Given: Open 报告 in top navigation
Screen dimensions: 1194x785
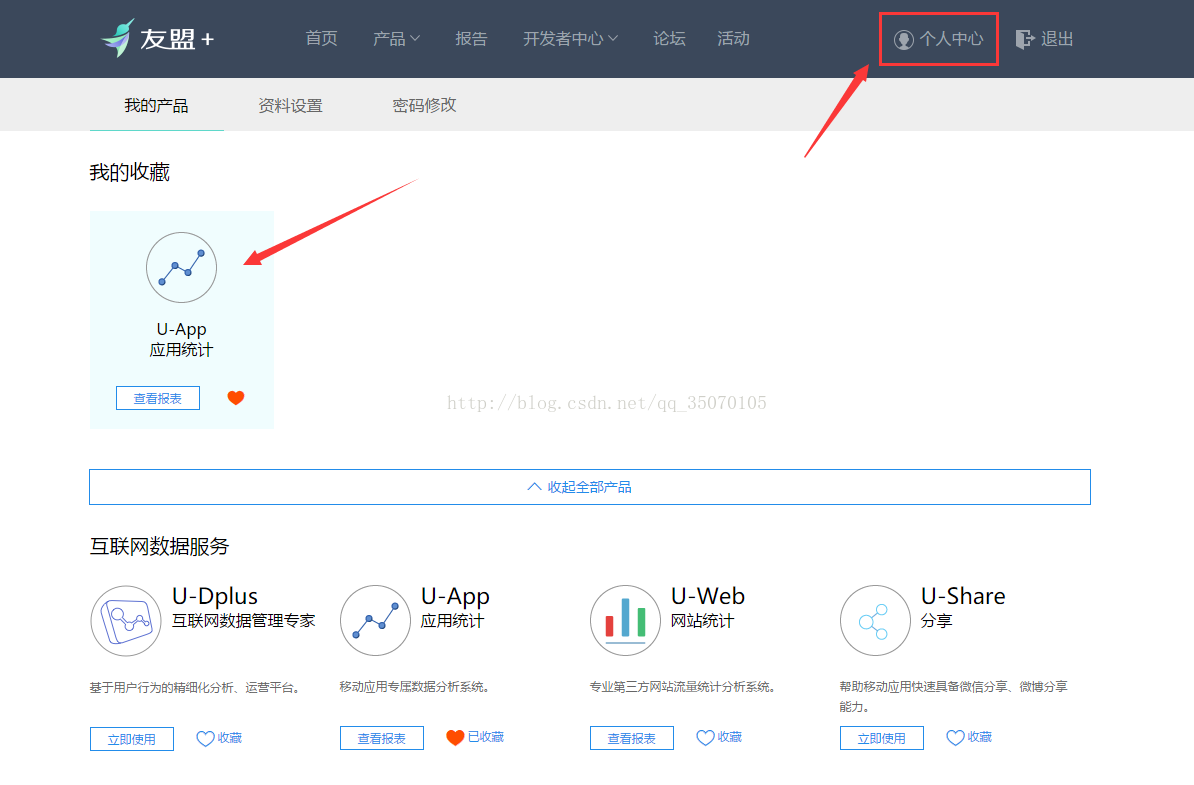Looking at the screenshot, I should click(471, 39).
